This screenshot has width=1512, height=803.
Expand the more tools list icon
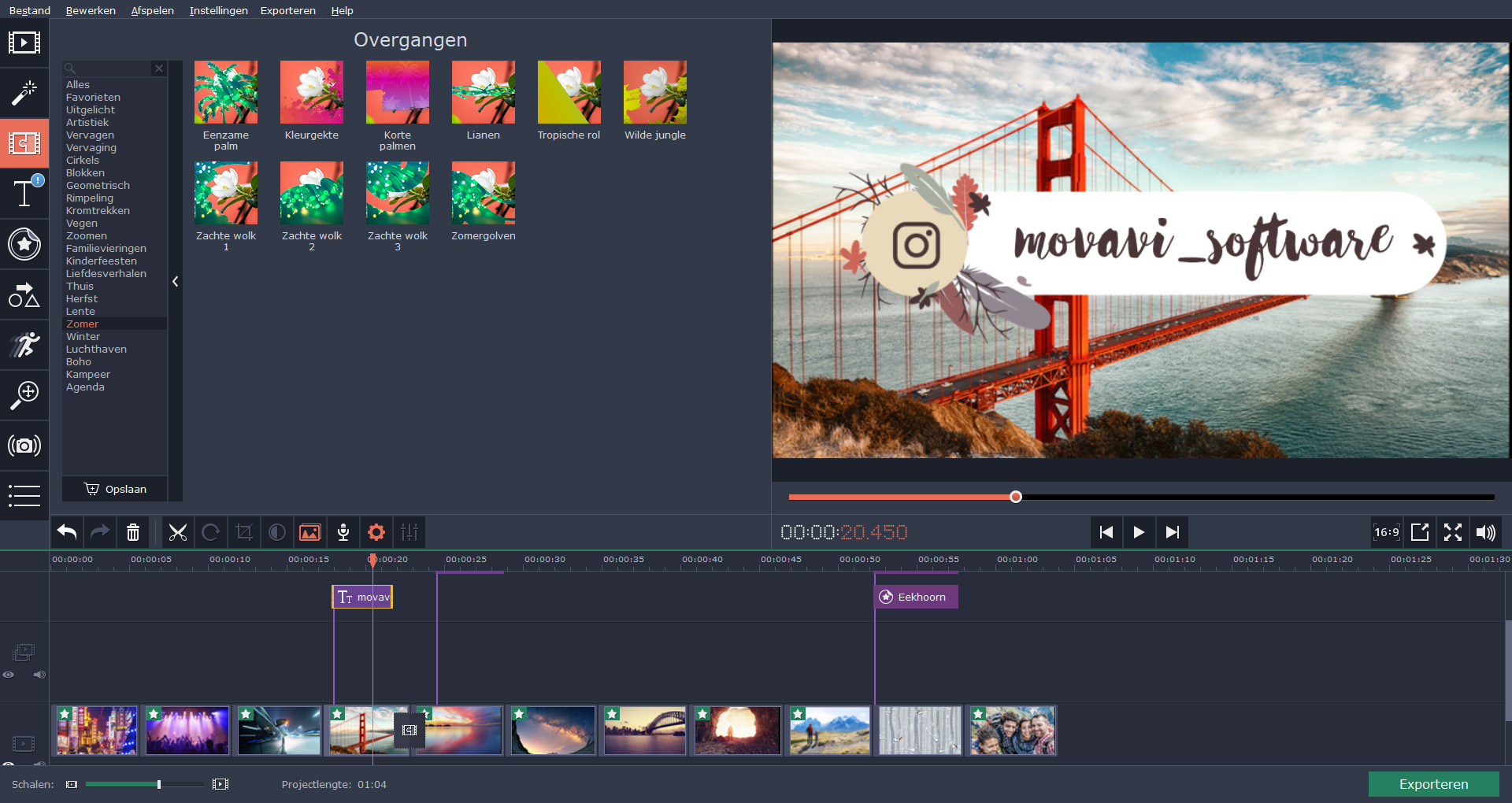(x=24, y=495)
